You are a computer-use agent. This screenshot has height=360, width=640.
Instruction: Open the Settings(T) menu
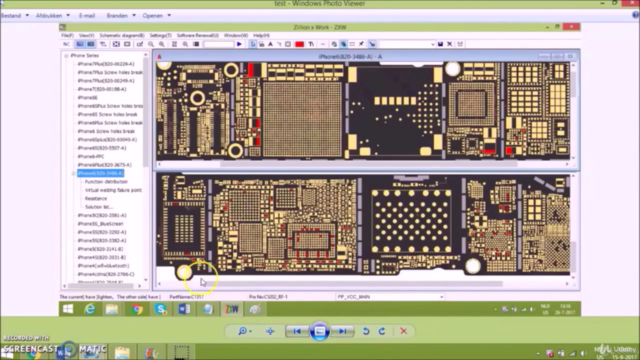tap(160, 36)
